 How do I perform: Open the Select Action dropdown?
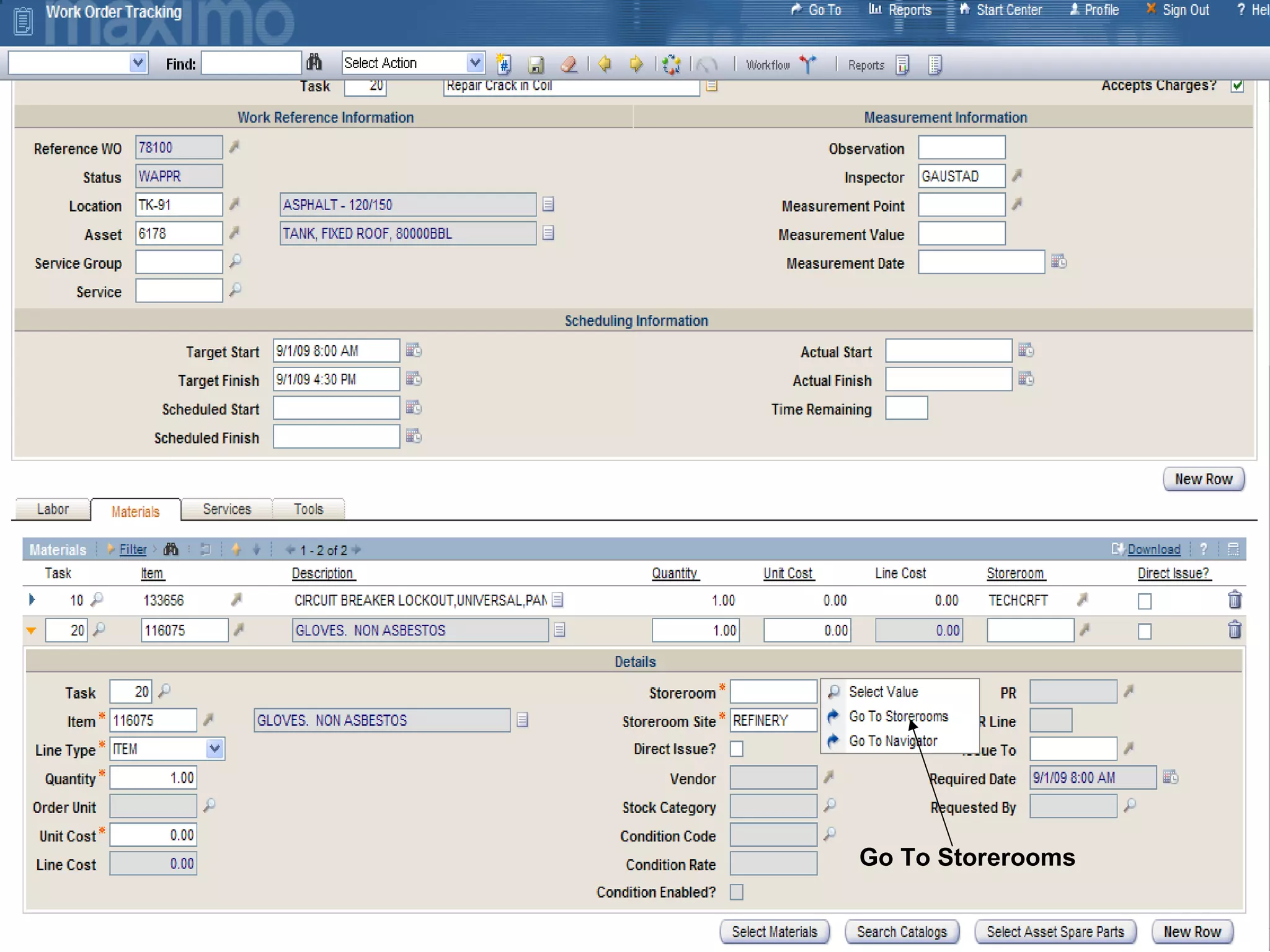[x=474, y=63]
